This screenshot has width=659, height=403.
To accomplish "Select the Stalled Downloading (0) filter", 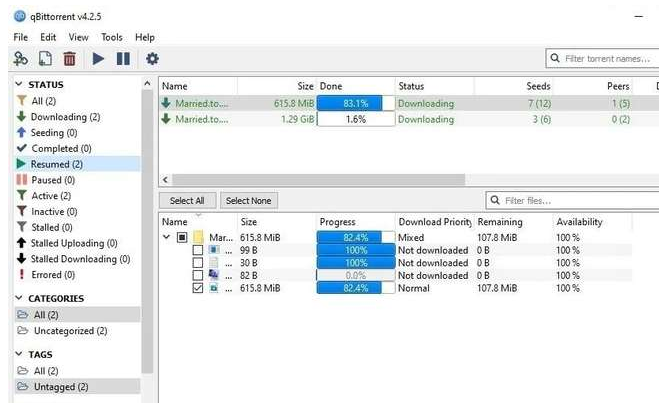I will coord(78,259).
